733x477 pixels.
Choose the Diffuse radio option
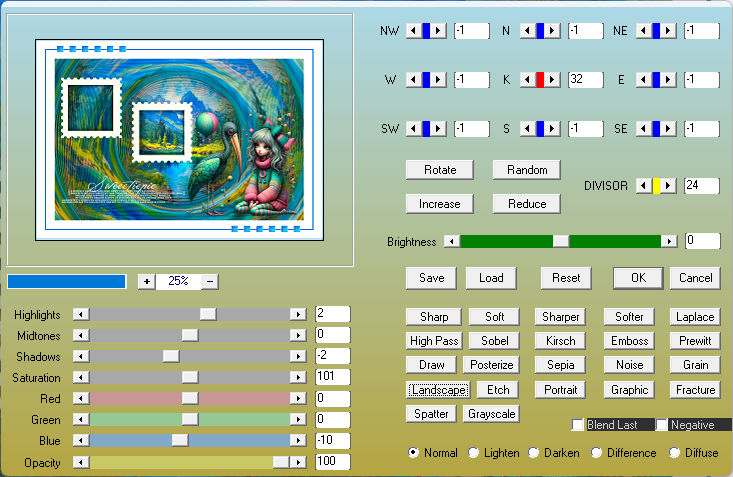pyautogui.click(x=675, y=453)
